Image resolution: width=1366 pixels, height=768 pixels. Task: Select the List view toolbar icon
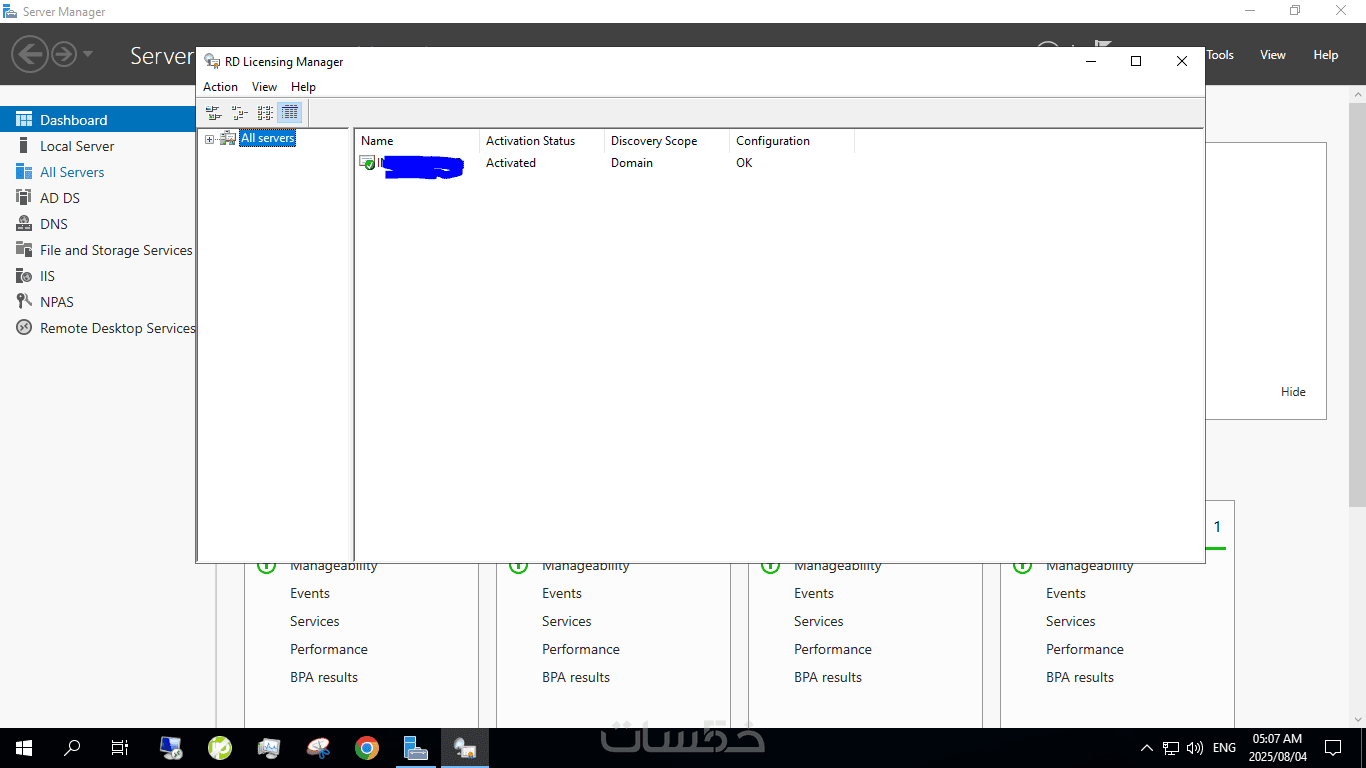pos(265,113)
